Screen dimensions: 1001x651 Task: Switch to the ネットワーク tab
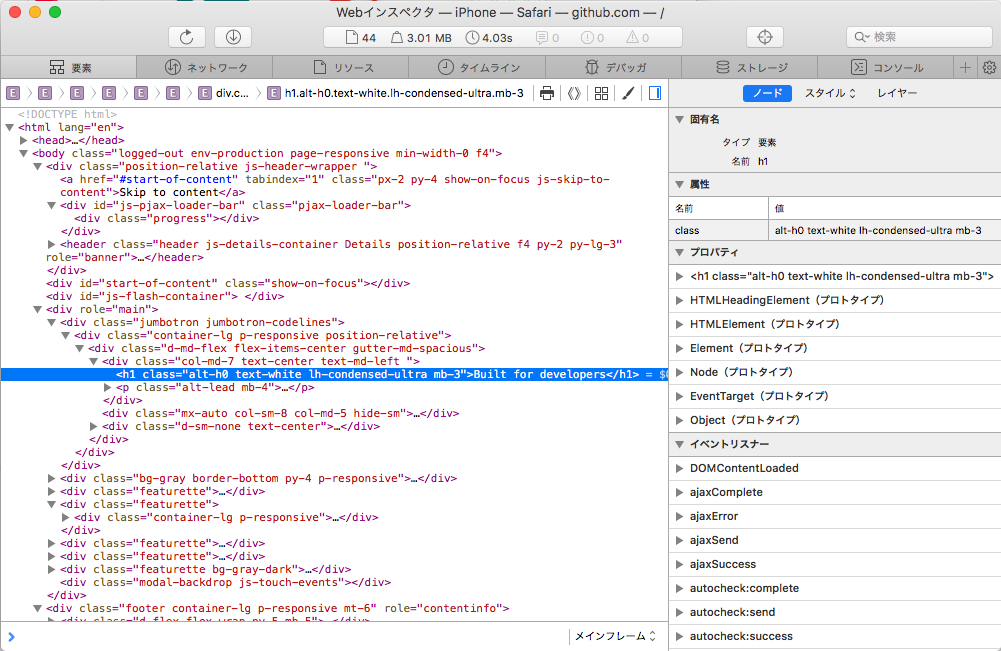[x=206, y=68]
